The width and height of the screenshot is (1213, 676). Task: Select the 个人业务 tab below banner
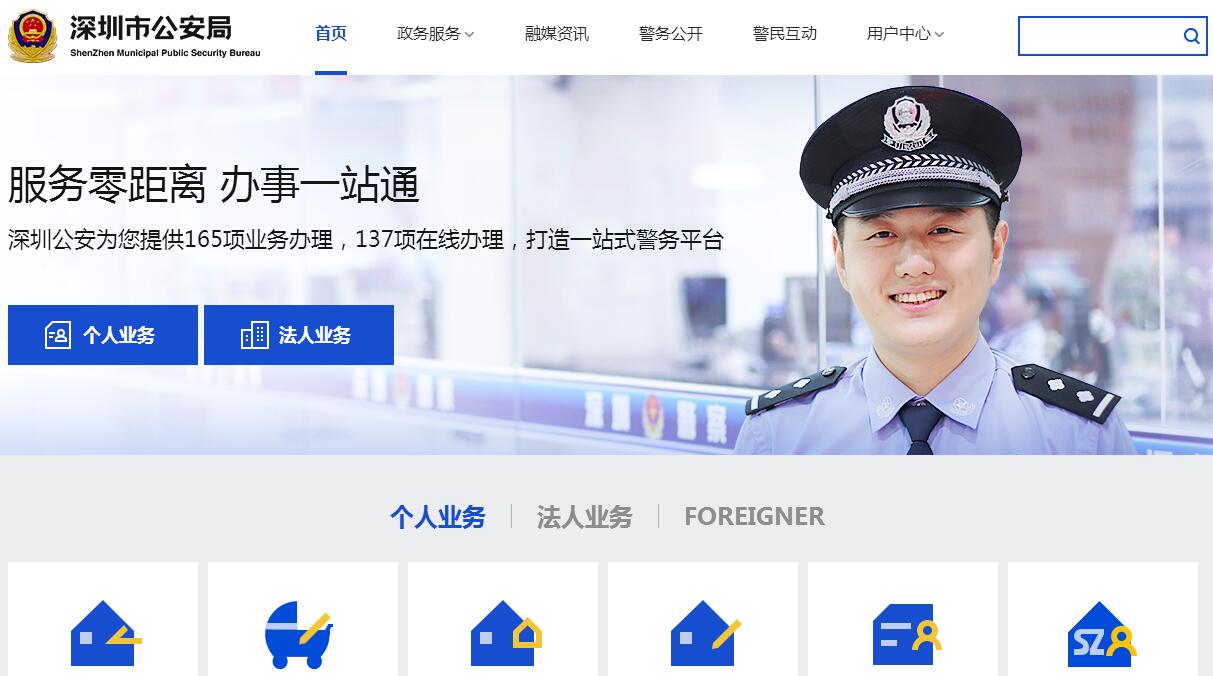pyautogui.click(x=438, y=517)
